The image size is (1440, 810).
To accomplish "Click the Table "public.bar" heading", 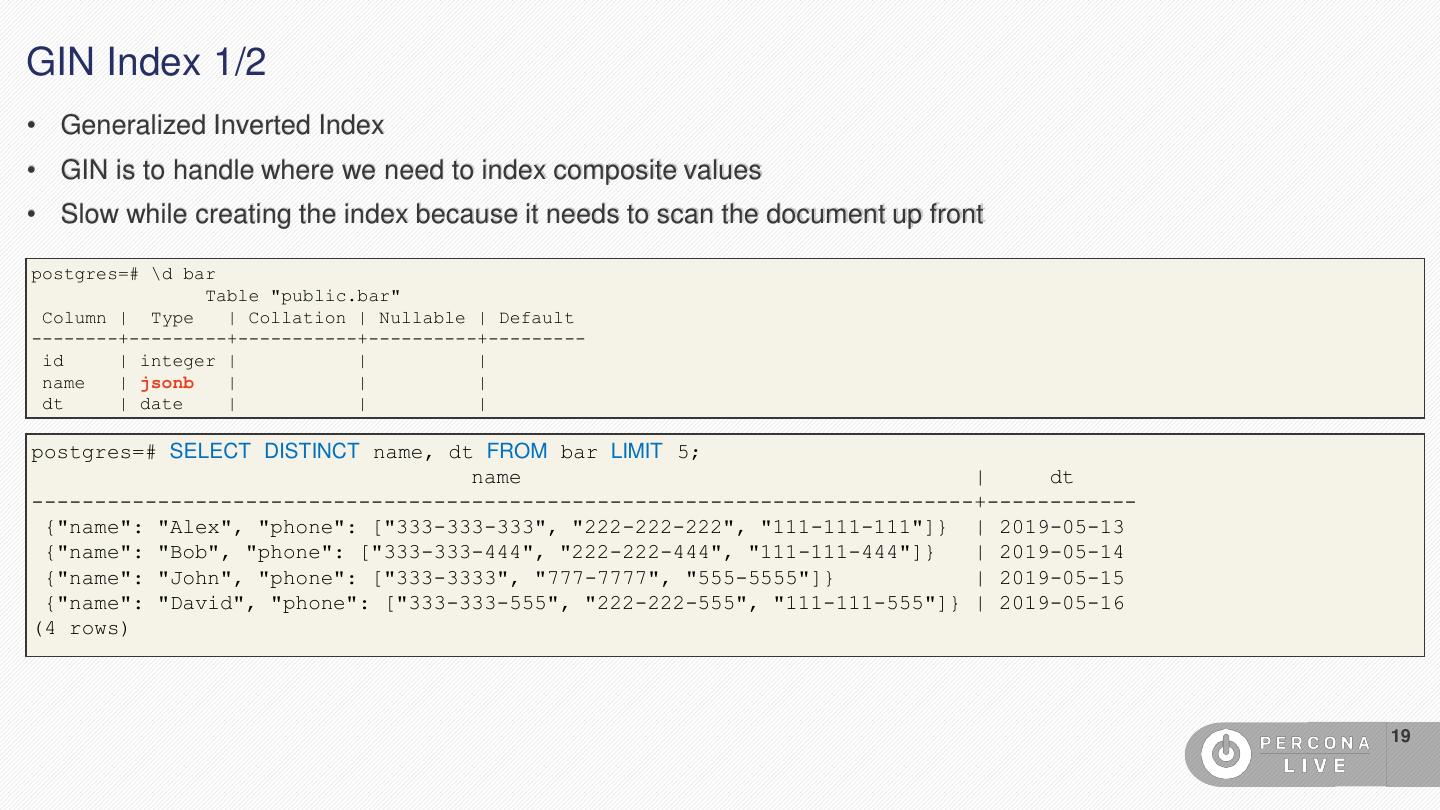I will pos(302,296).
